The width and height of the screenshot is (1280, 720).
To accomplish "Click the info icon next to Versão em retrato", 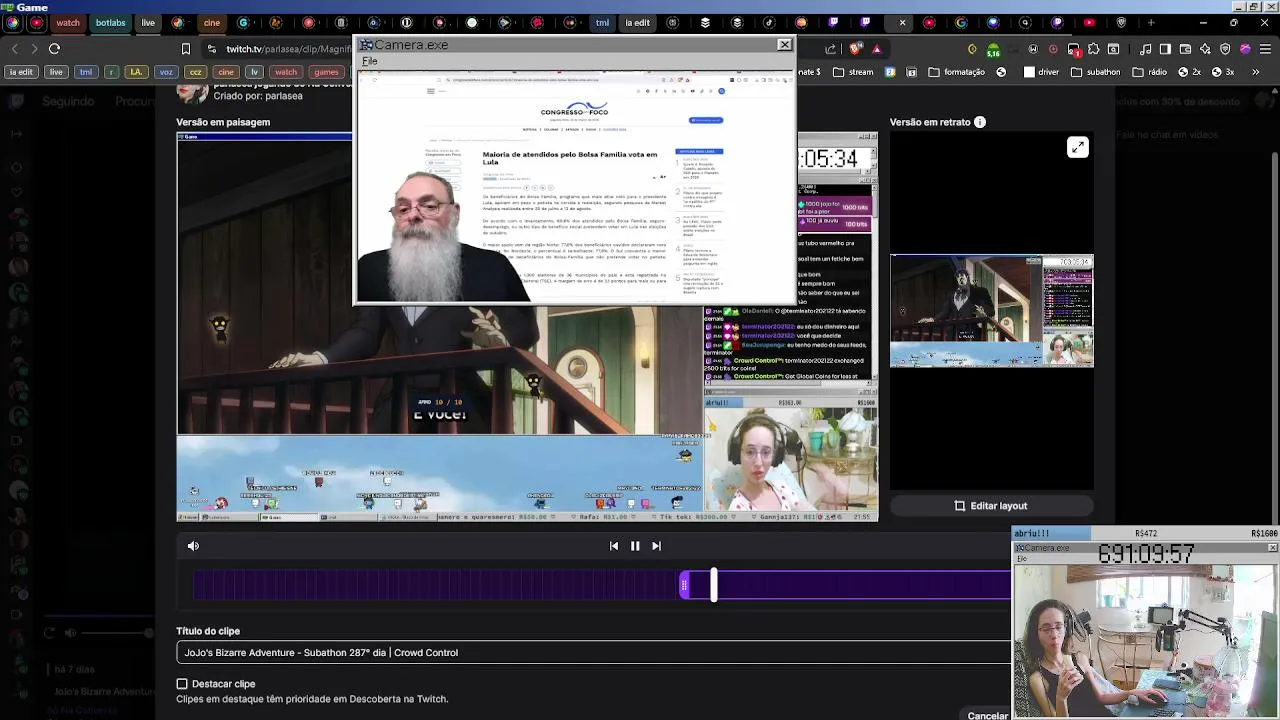I will click(980, 122).
